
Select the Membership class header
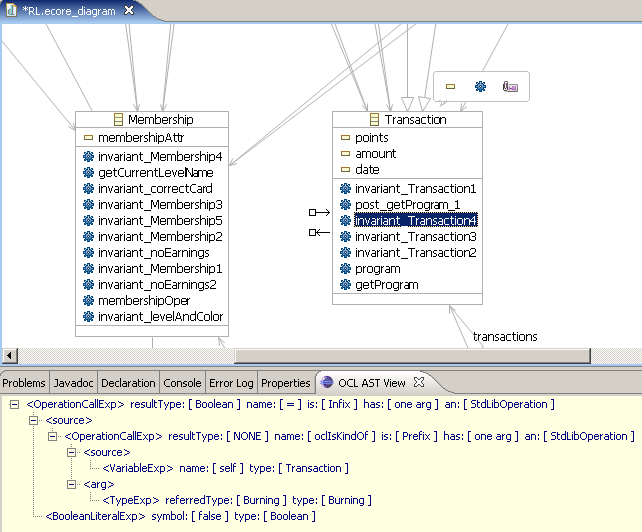[152, 120]
